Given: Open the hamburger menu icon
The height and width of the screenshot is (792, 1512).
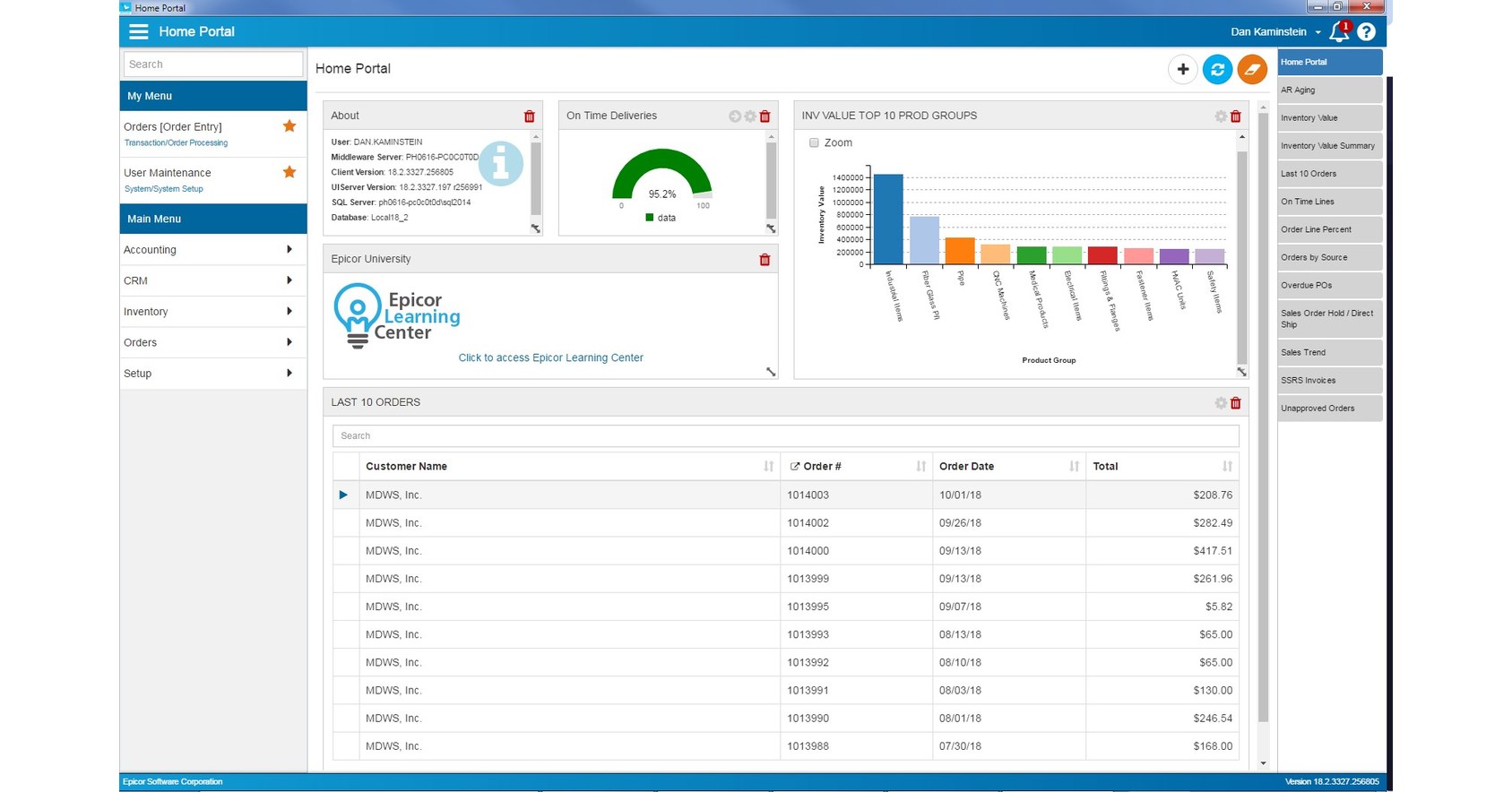Looking at the screenshot, I should [x=138, y=31].
